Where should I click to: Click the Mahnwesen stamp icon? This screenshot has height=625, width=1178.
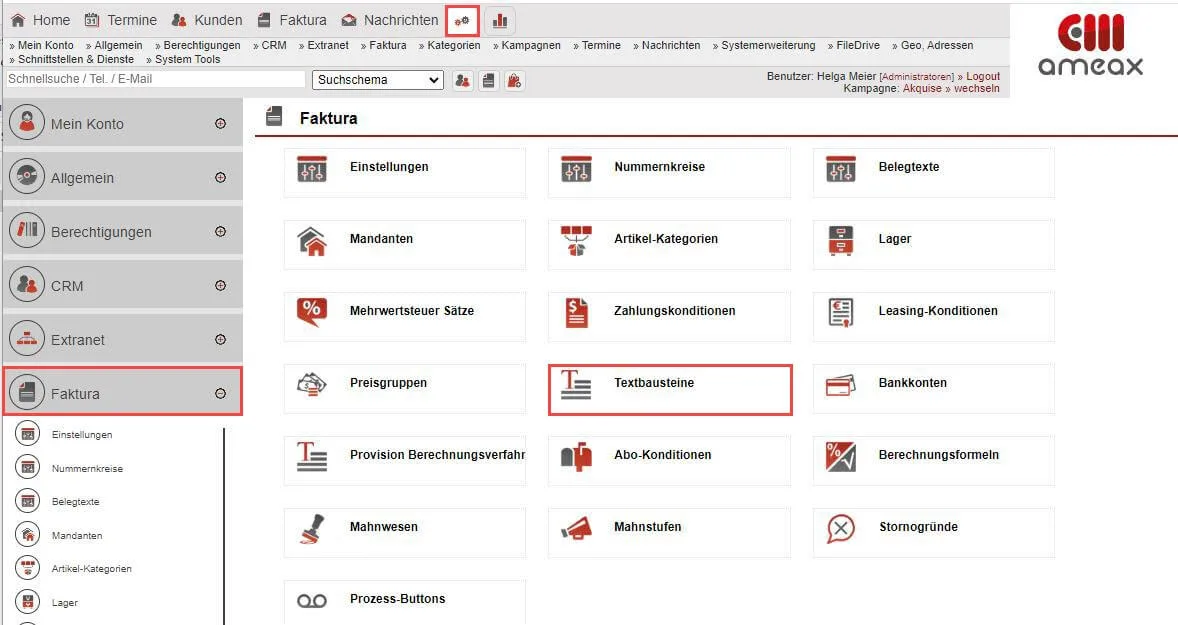(x=312, y=528)
